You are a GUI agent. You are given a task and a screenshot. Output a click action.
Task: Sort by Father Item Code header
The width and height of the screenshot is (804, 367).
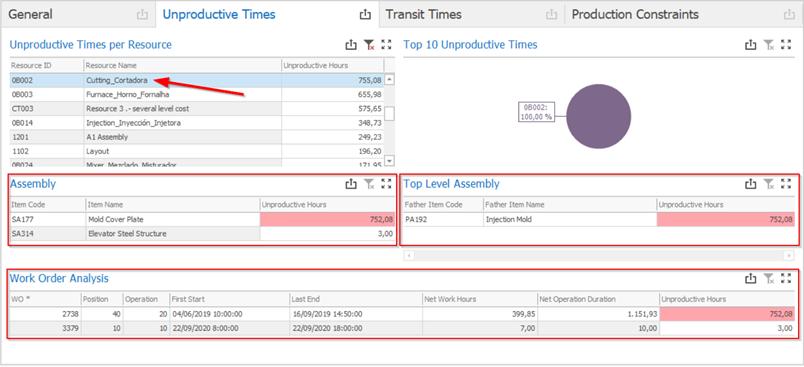444,205
